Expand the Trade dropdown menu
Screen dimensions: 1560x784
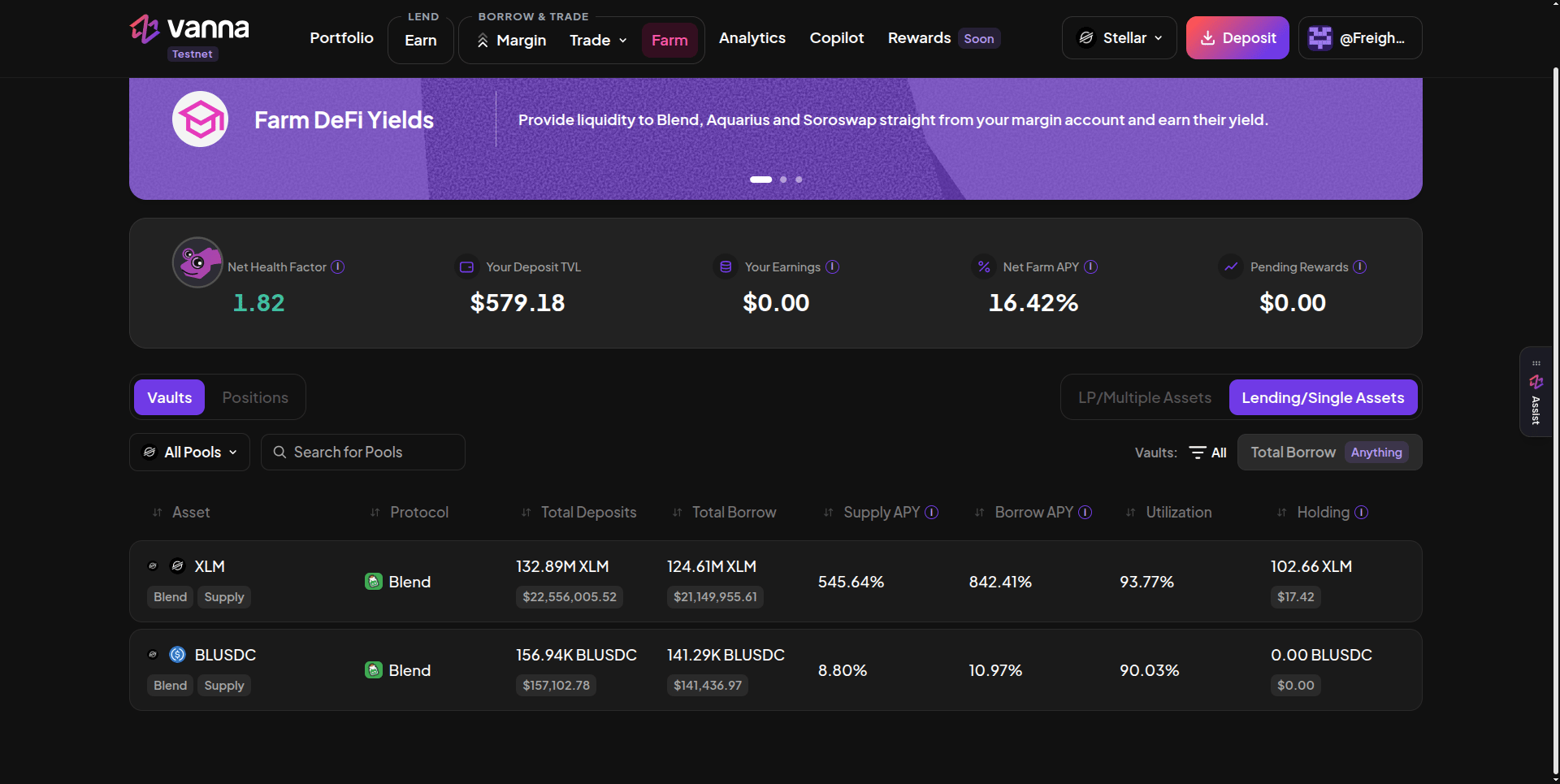tap(598, 41)
